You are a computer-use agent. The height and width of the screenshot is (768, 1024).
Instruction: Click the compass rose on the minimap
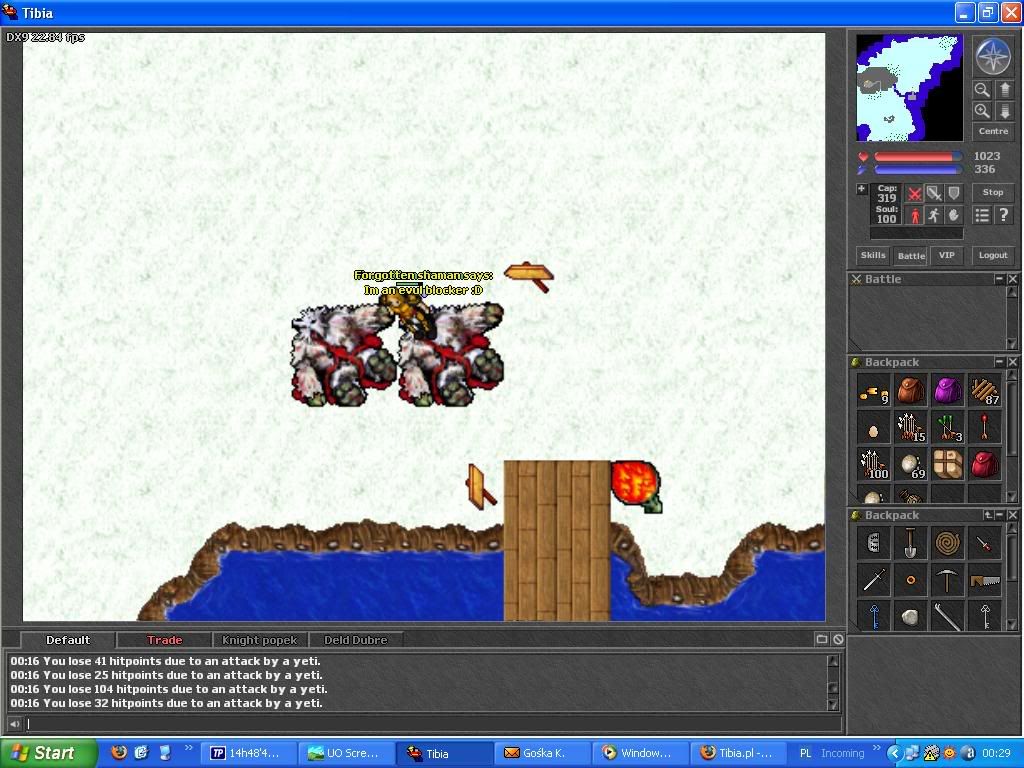(993, 56)
